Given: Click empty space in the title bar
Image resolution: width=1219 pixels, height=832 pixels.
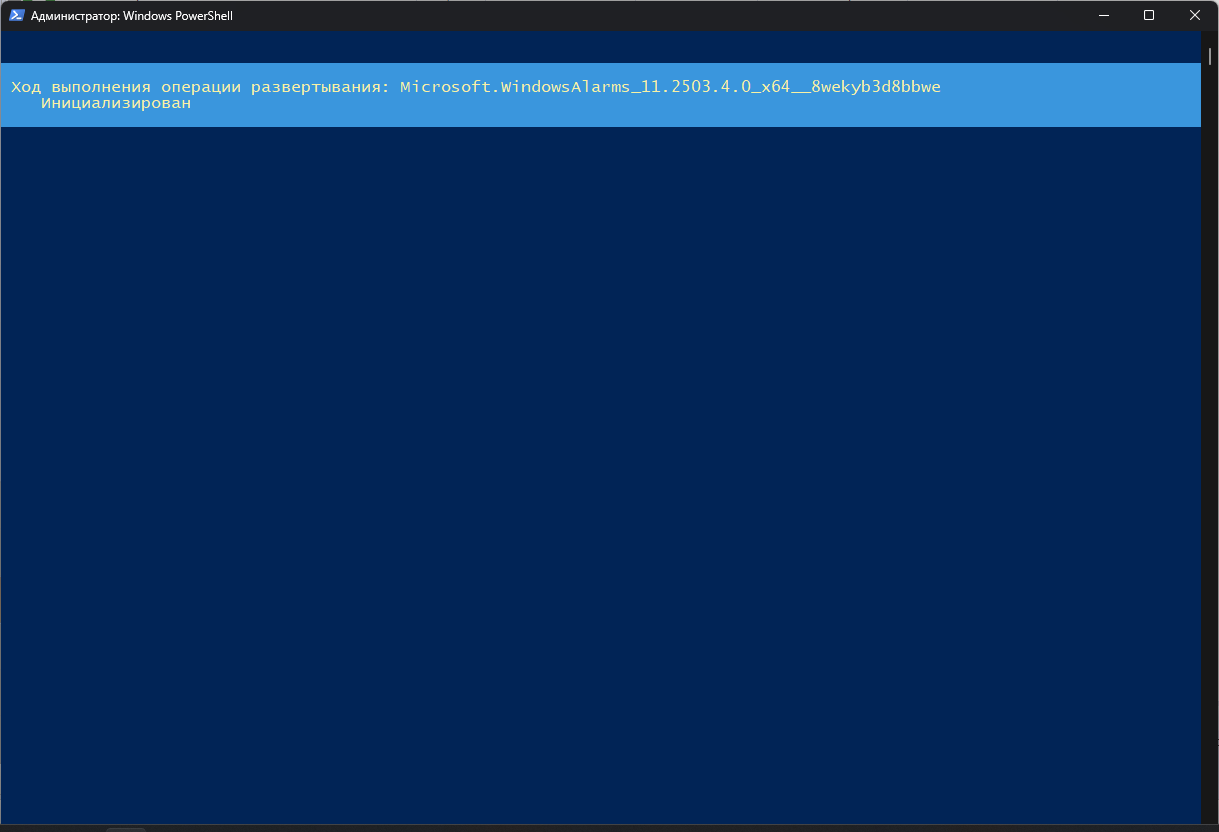Looking at the screenshot, I should click(x=650, y=16).
